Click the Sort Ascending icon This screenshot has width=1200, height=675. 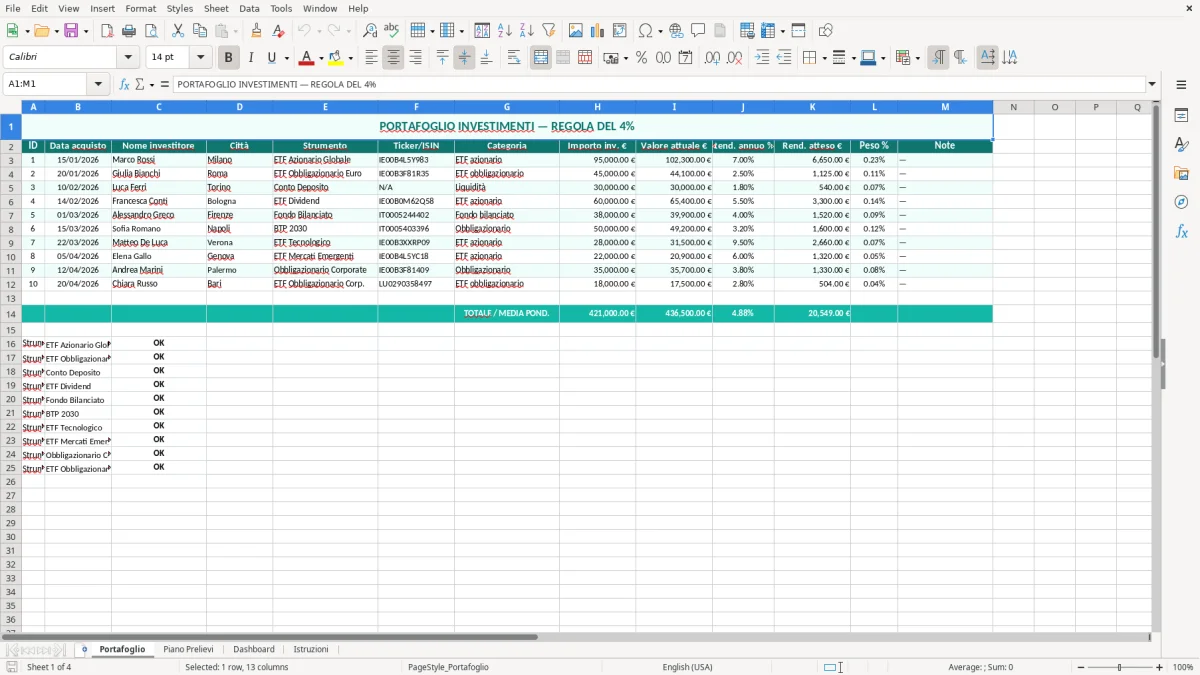pyautogui.click(x=504, y=31)
